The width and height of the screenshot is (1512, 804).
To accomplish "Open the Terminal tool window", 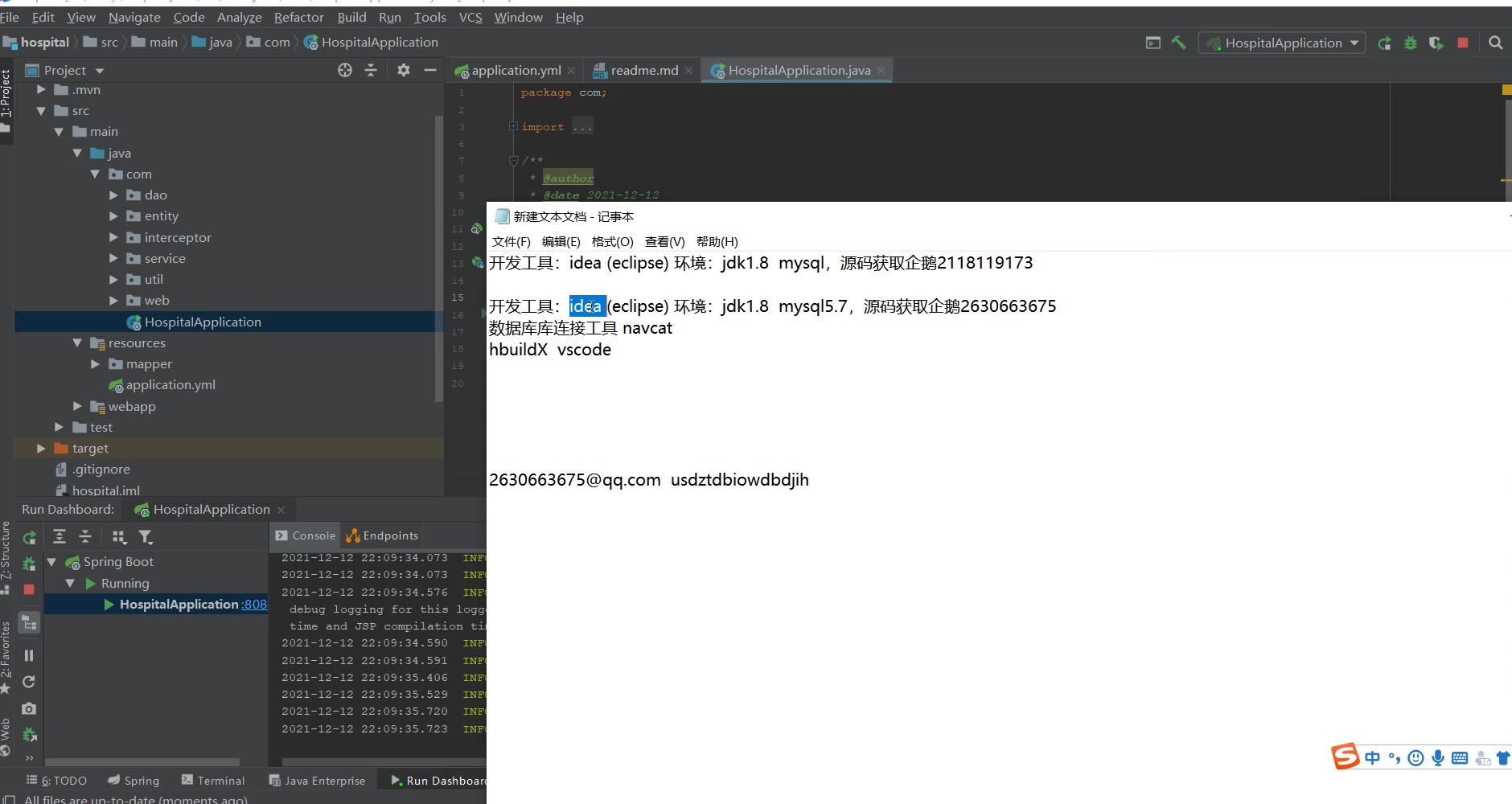I will [213, 781].
